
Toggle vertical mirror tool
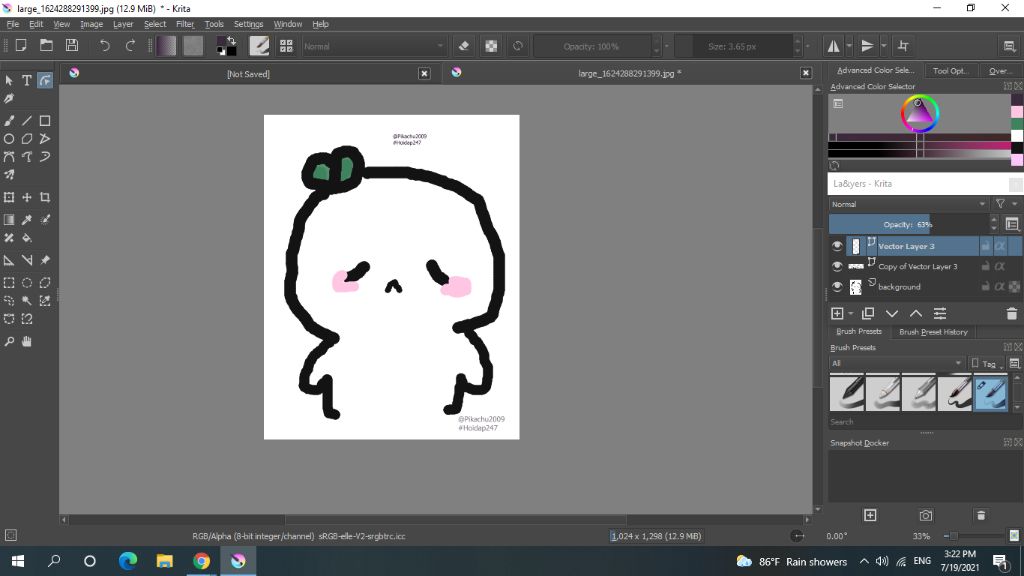[867, 46]
